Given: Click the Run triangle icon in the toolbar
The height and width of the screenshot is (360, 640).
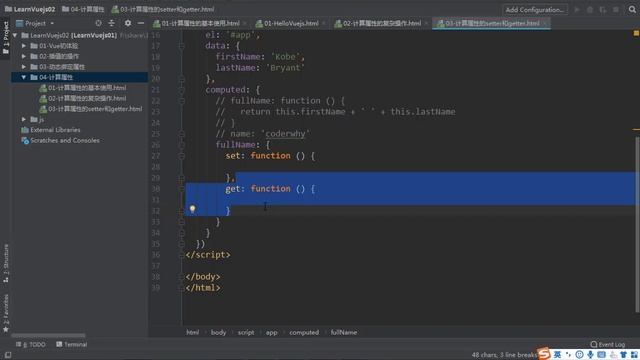Looking at the screenshot, I should tap(577, 9).
